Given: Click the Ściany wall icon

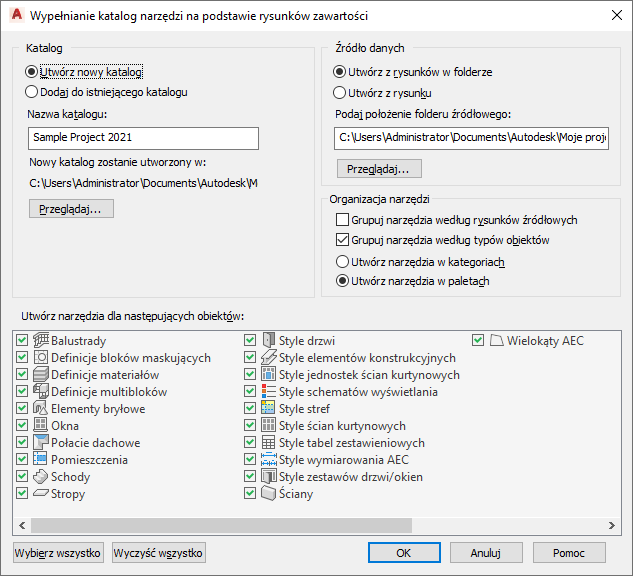Looking at the screenshot, I should coord(268,493).
